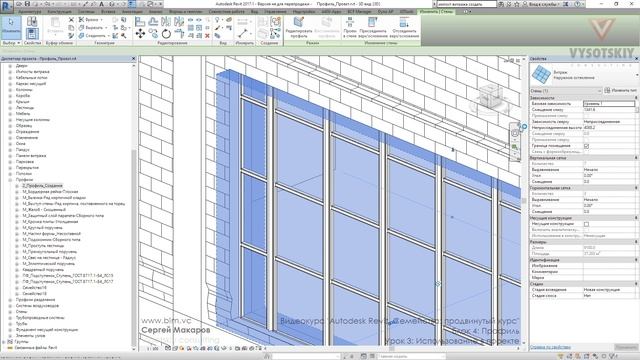Click the steering wheel on navigation bar
This screenshot has height=360, width=640.
click(515, 133)
